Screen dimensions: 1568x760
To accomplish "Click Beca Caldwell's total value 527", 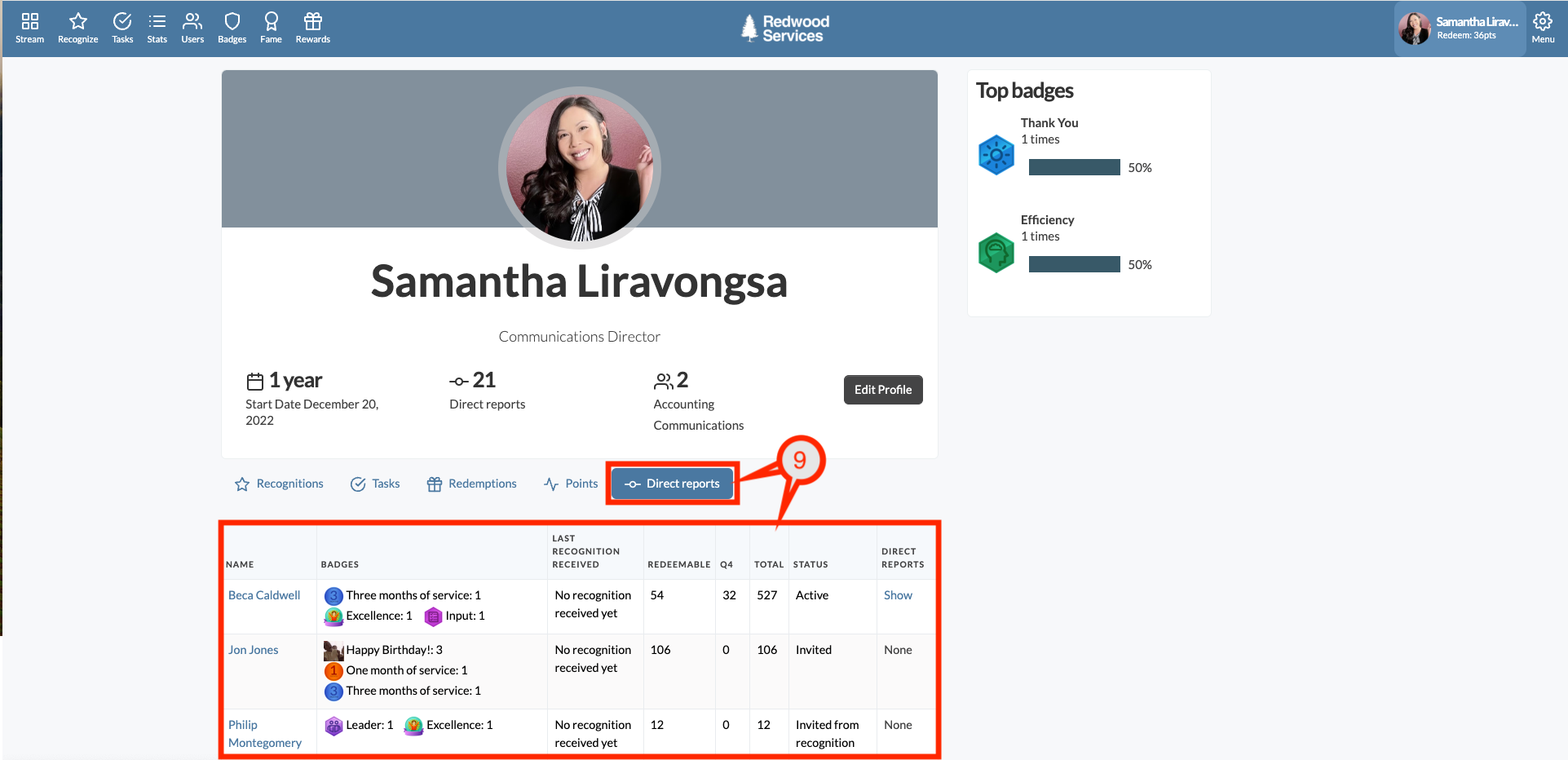I will [767, 595].
